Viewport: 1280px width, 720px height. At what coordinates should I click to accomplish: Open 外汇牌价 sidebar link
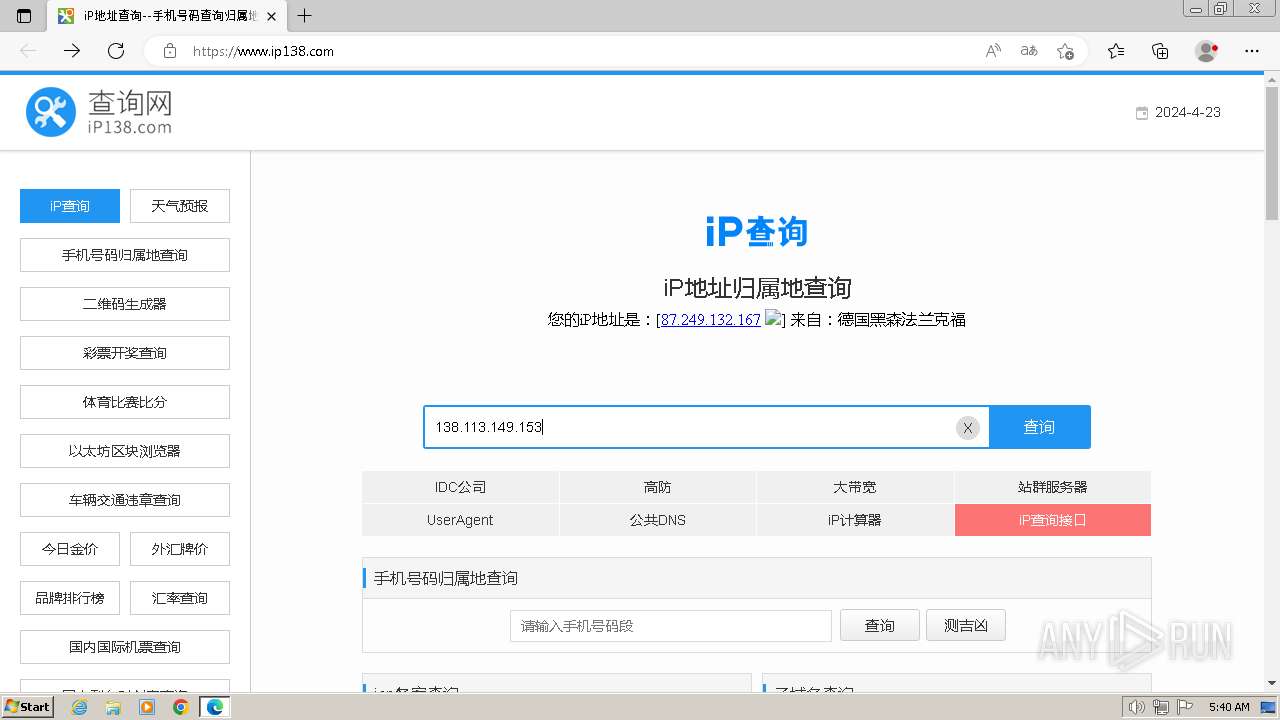pyautogui.click(x=180, y=549)
